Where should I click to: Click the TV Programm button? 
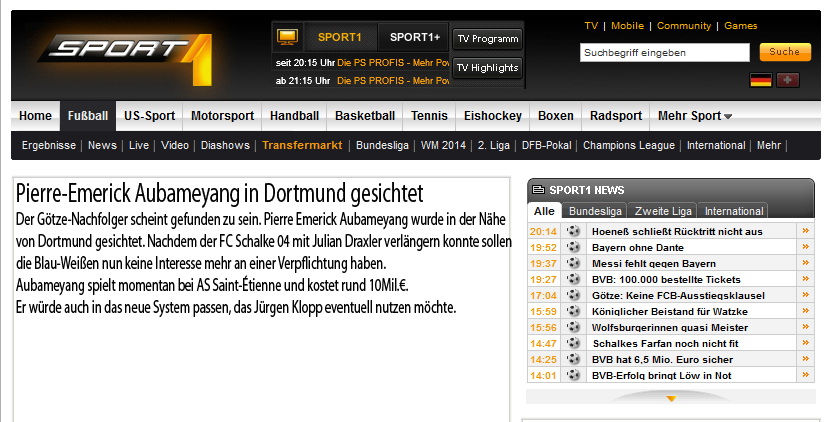click(x=488, y=39)
